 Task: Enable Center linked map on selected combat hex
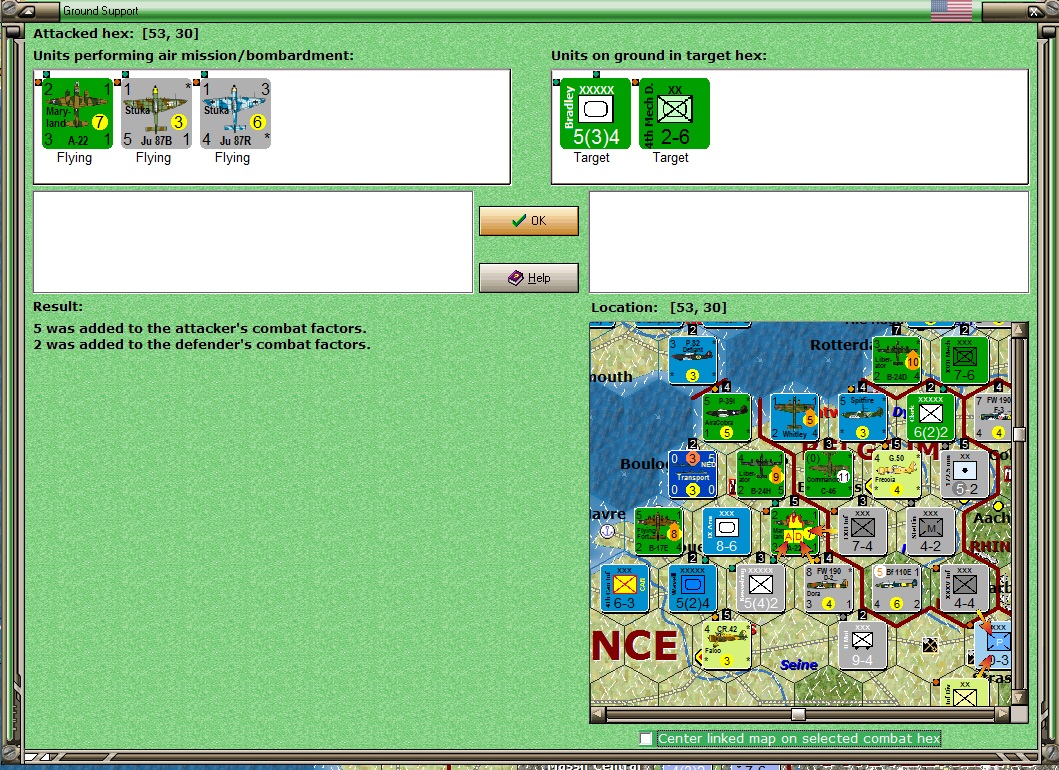(x=646, y=738)
